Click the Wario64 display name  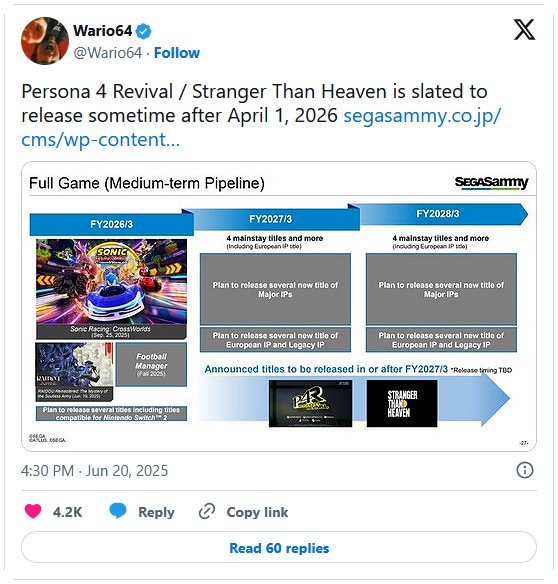click(x=102, y=31)
